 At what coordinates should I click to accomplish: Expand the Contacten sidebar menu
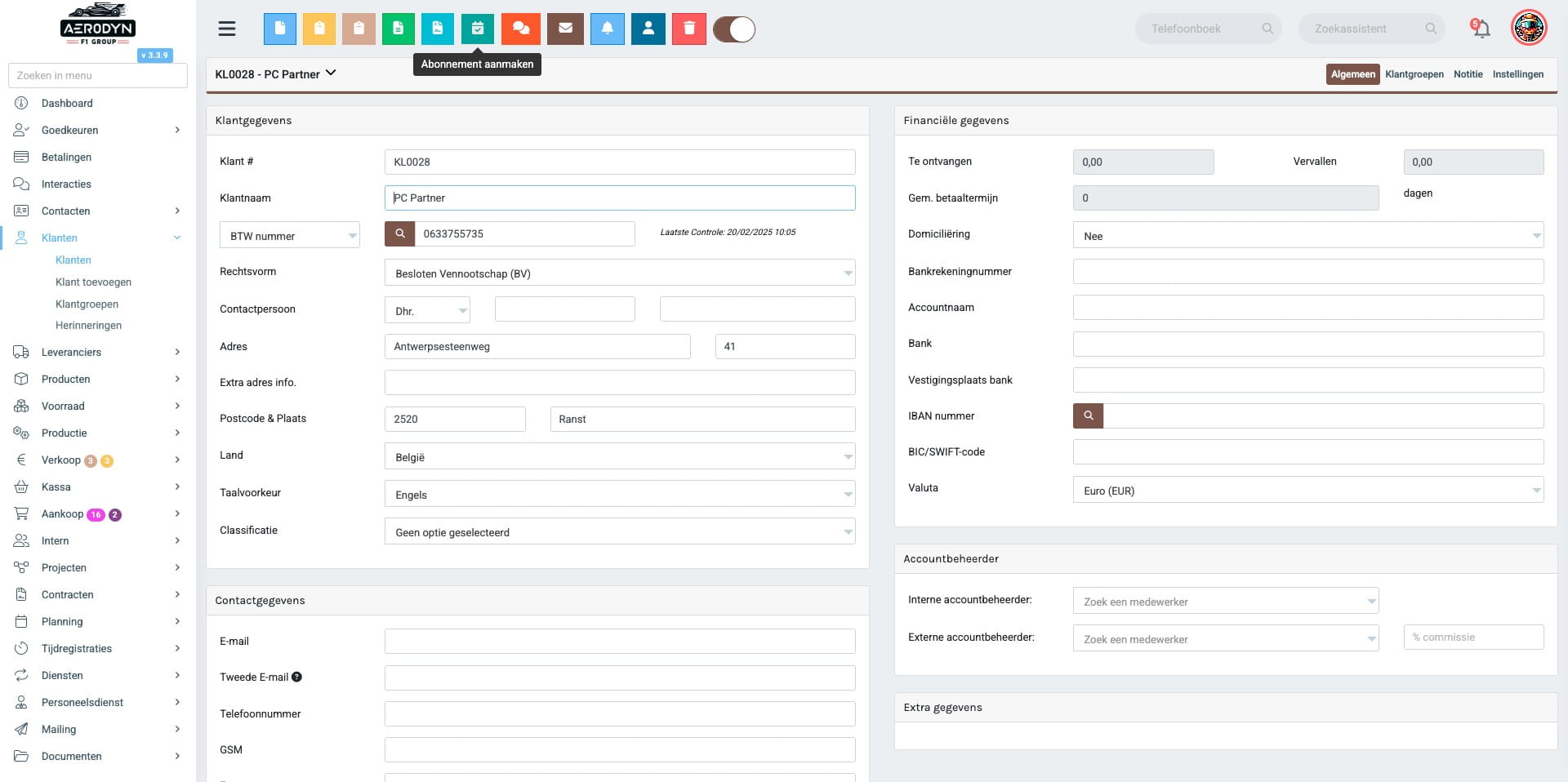[x=98, y=211]
